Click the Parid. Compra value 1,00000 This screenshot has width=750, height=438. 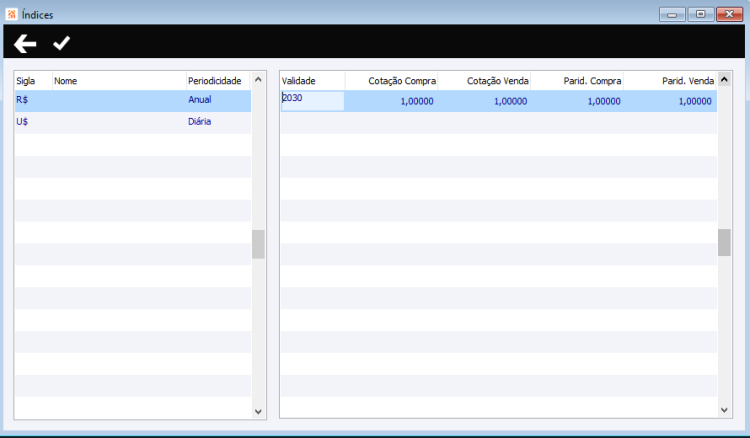604,101
